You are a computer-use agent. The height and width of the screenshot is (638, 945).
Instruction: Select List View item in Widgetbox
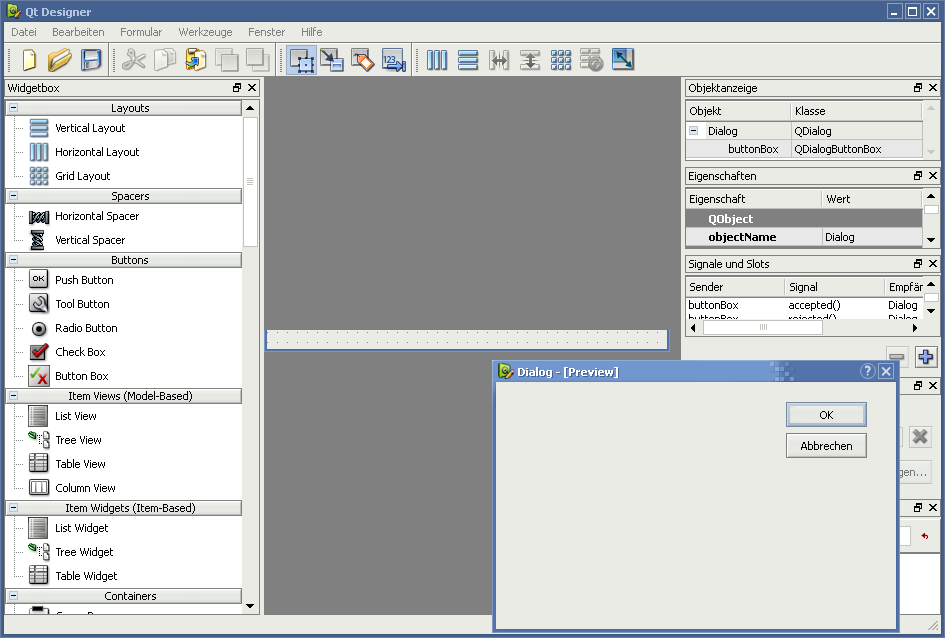click(75, 416)
